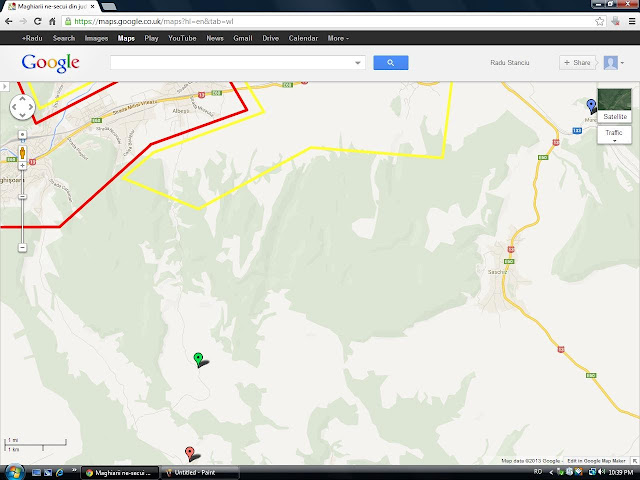Select the Maghiarii ne-secui browser tab
The height and width of the screenshot is (480, 640).
pyautogui.click(x=51, y=7)
